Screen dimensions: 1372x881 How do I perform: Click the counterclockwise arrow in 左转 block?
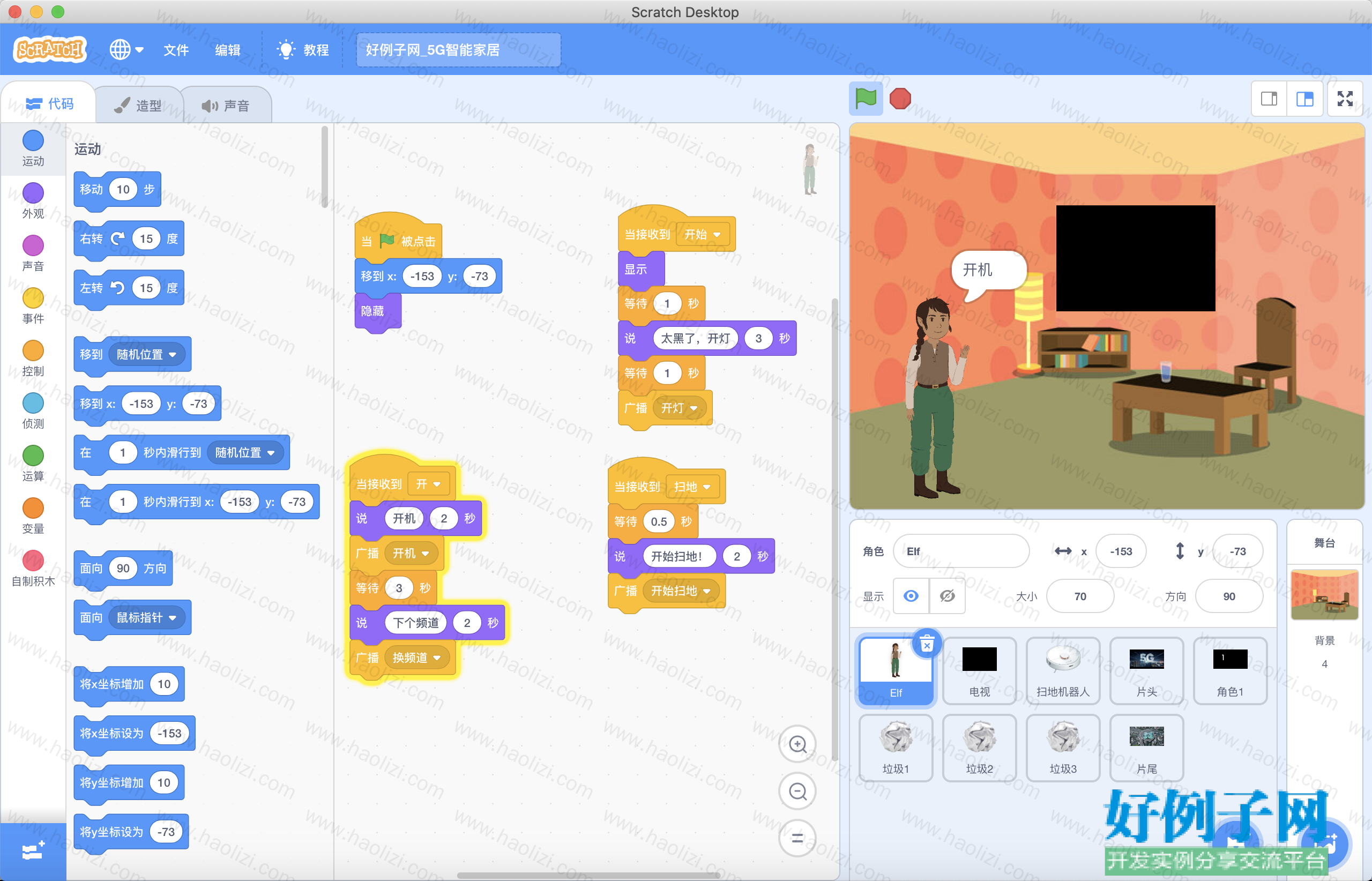117,288
